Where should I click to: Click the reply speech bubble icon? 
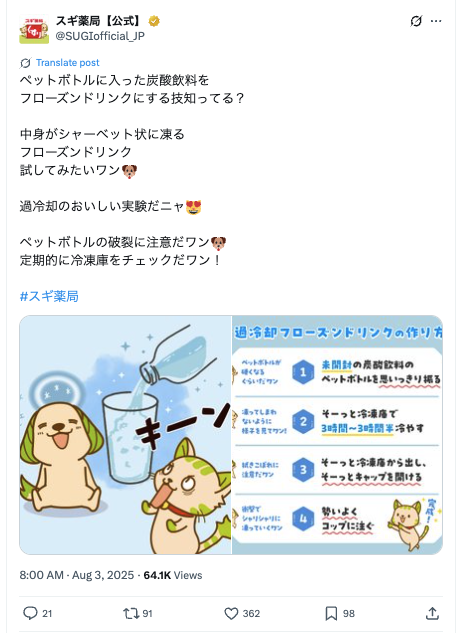tap(30, 613)
